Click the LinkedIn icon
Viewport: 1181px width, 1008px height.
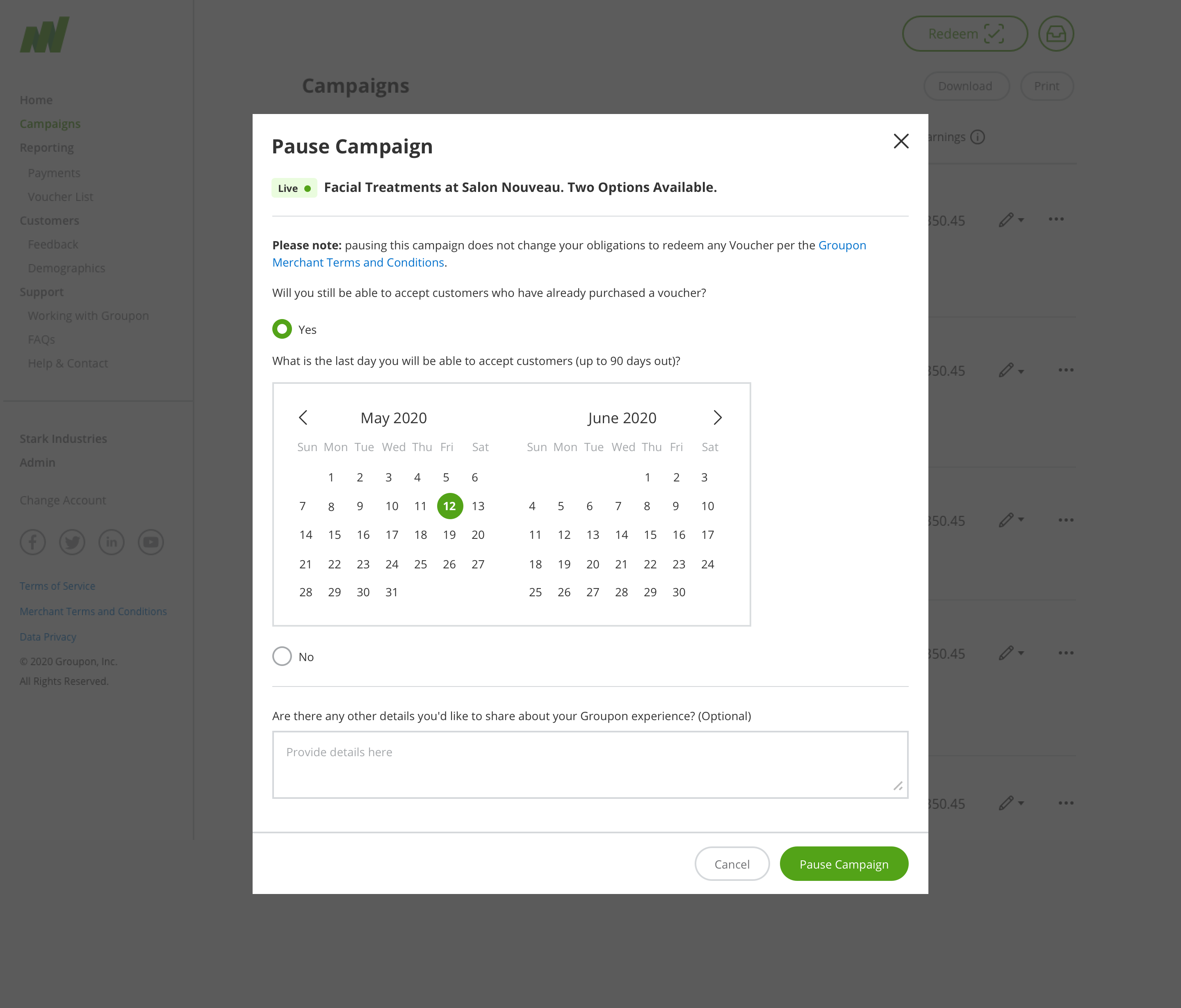(x=112, y=542)
